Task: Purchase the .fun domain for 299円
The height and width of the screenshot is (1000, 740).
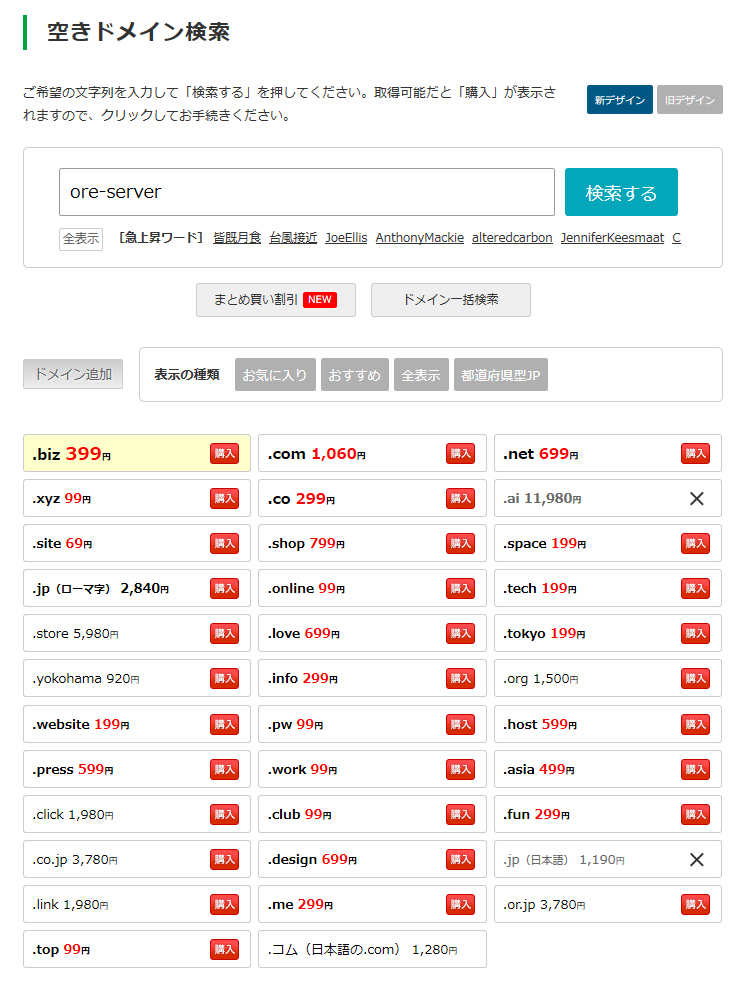Action: (x=695, y=814)
